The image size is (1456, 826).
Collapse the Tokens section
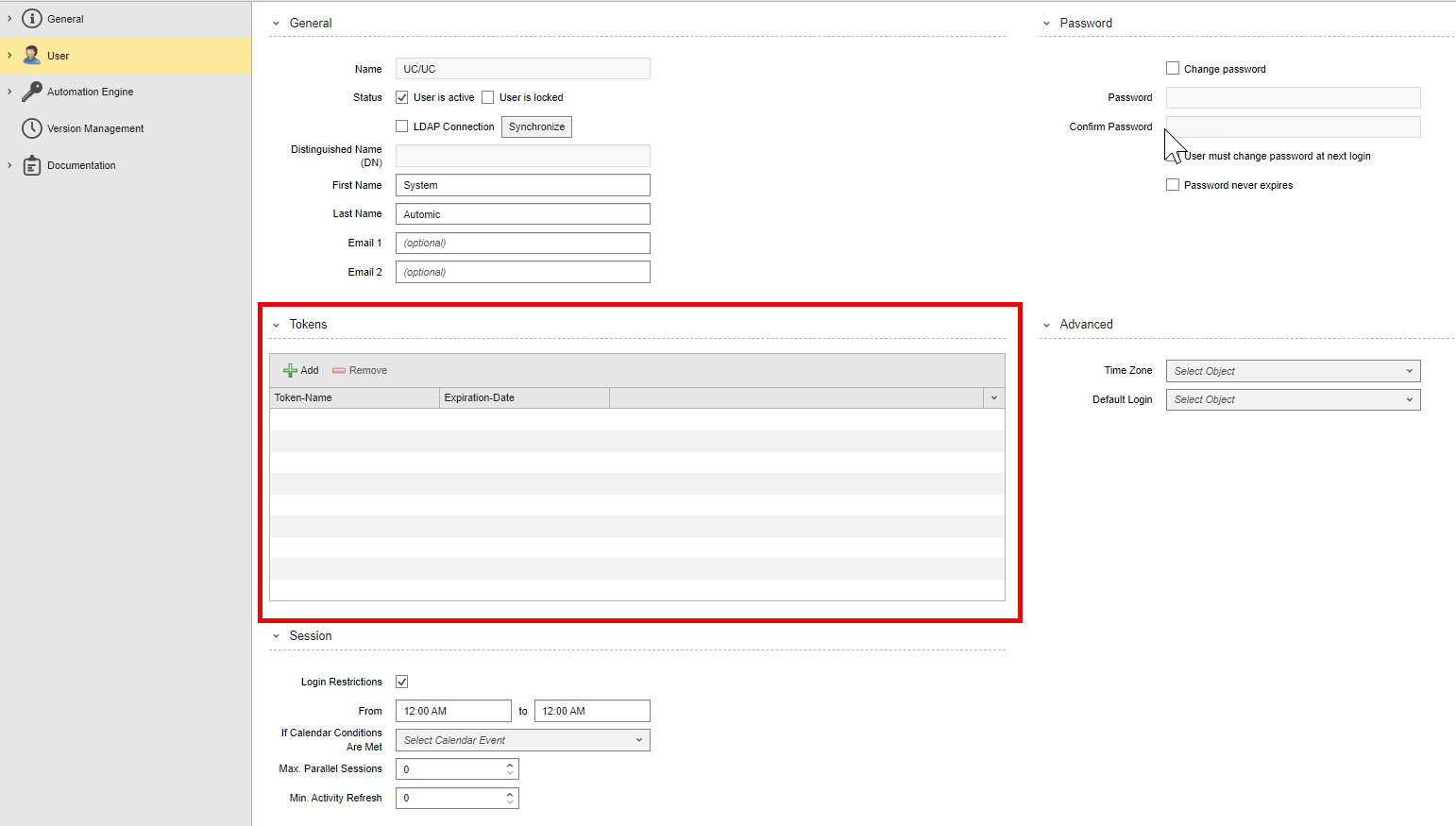[x=277, y=325]
